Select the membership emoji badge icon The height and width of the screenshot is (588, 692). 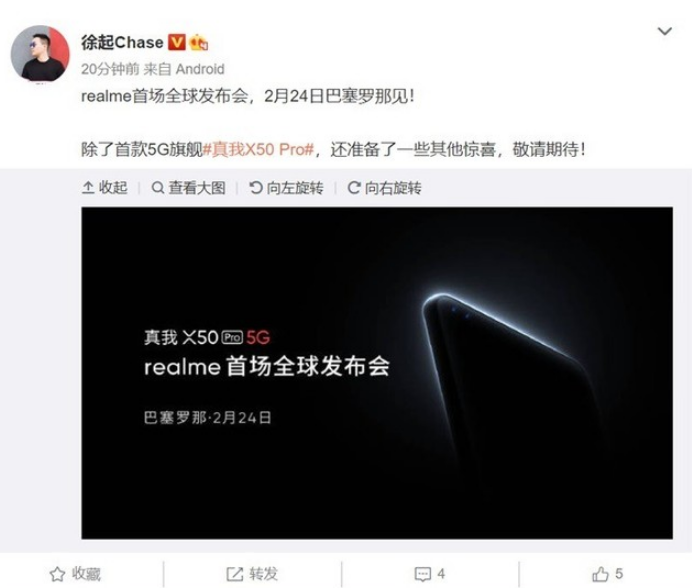pyautogui.click(x=199, y=43)
